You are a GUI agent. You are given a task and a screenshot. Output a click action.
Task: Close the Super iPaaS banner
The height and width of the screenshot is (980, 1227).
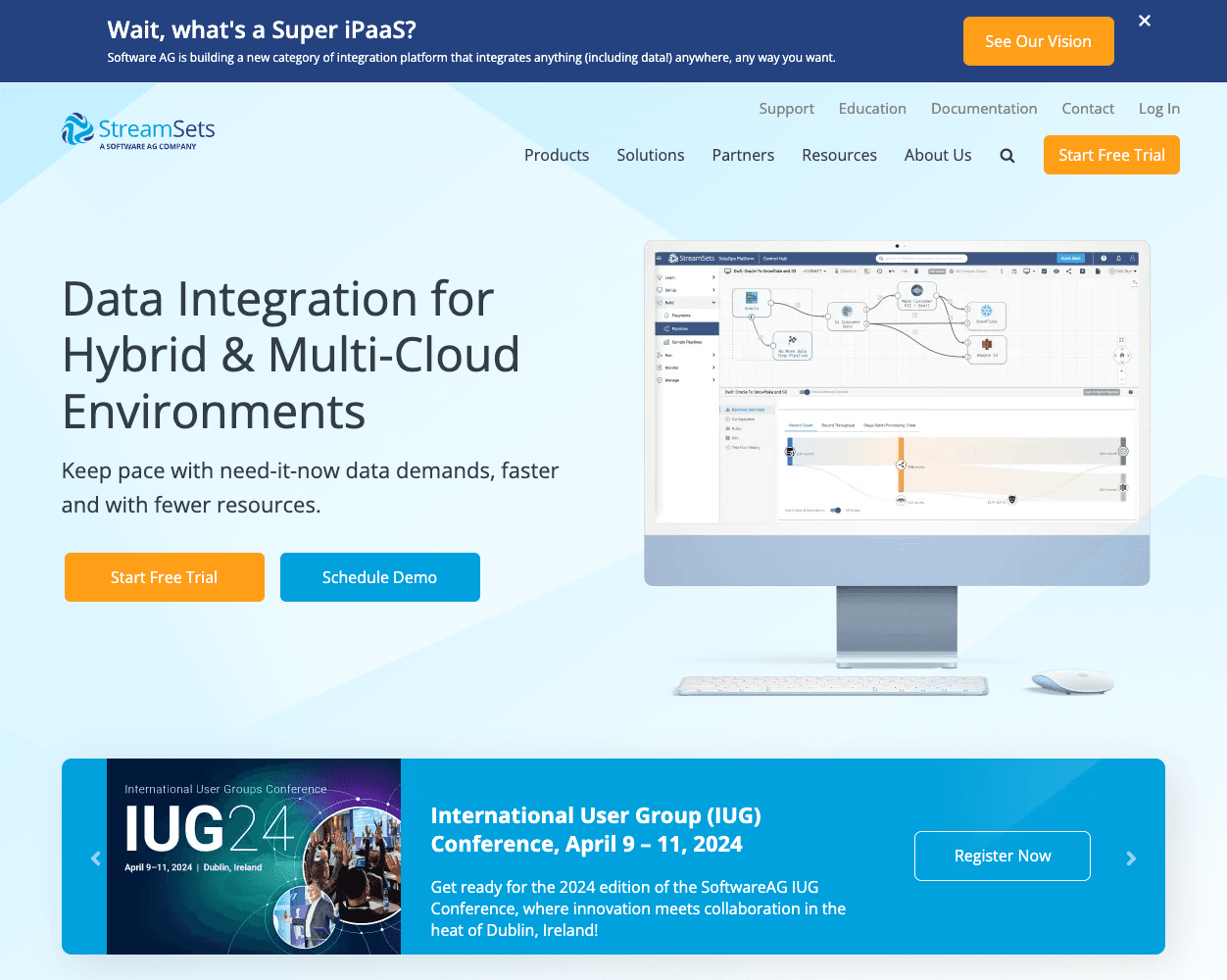pos(1145,21)
